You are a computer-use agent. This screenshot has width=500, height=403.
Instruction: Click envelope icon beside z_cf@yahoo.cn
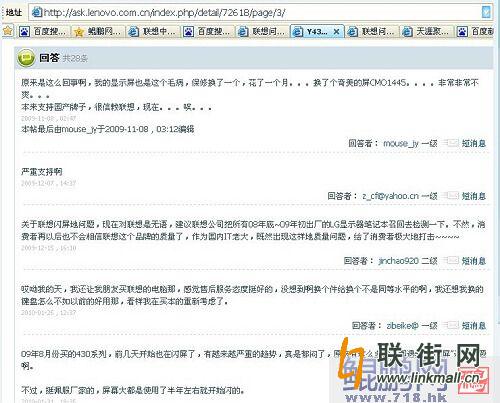point(451,195)
